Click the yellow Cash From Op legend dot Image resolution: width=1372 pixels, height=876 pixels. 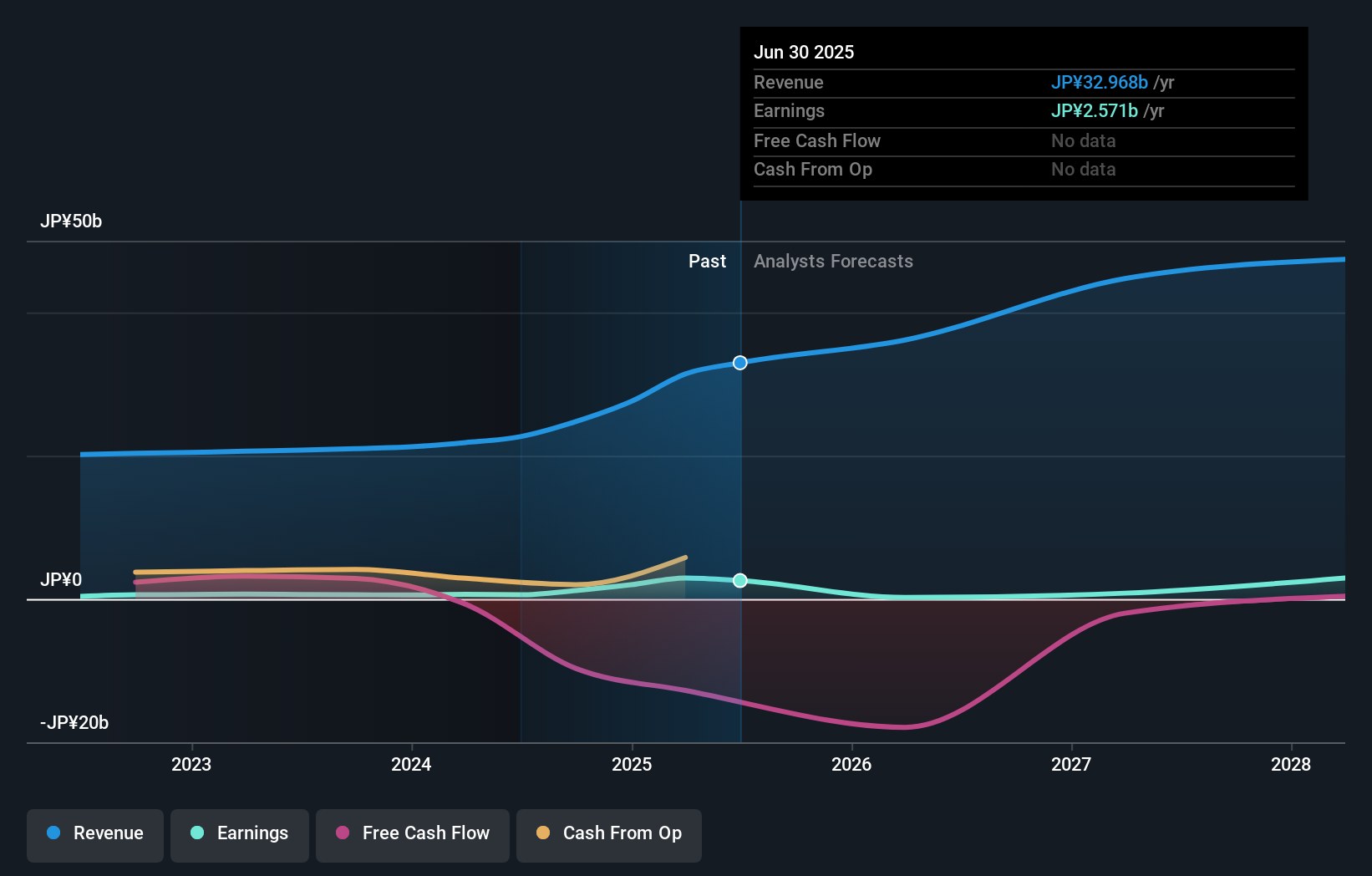coord(543,833)
